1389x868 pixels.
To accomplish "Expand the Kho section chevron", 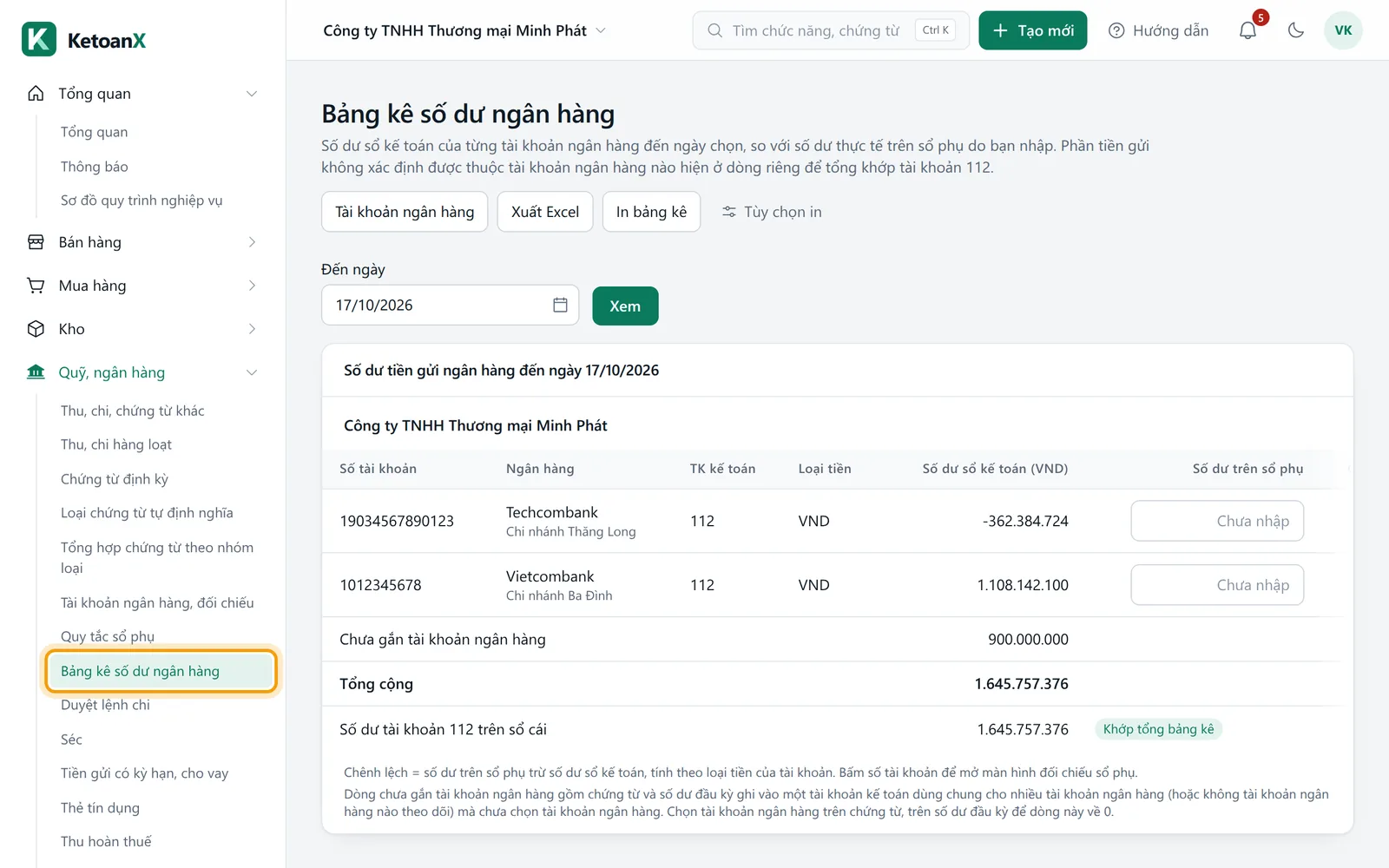I will pos(252,329).
